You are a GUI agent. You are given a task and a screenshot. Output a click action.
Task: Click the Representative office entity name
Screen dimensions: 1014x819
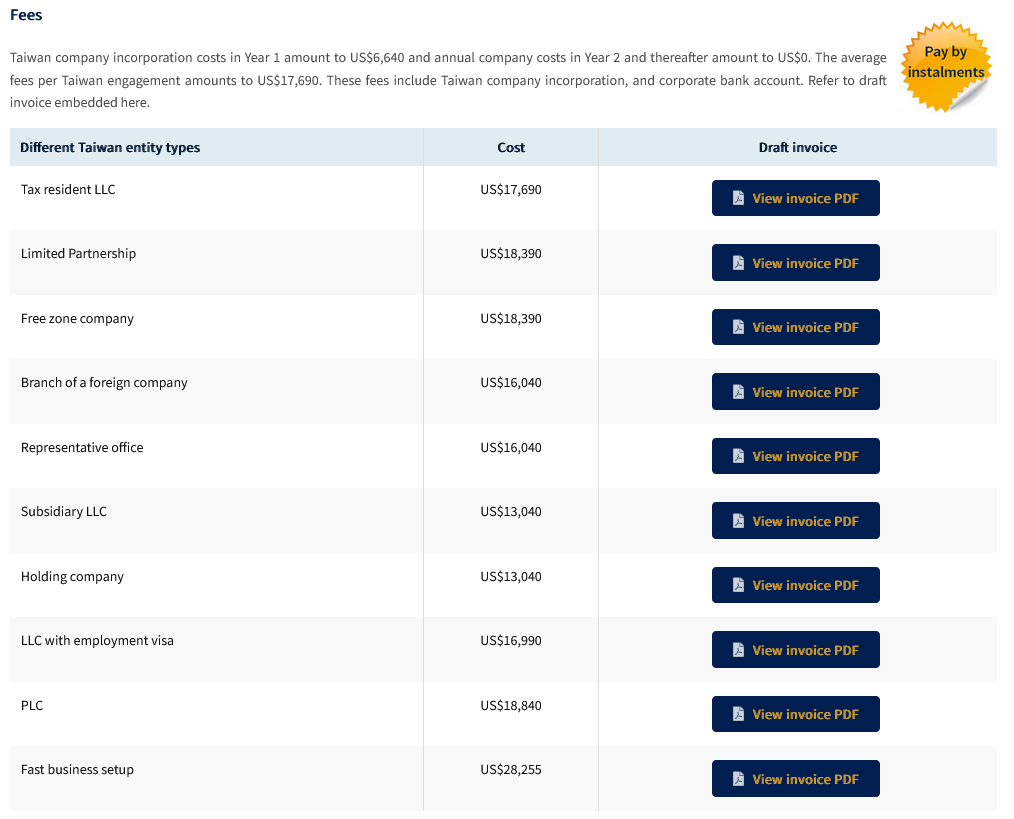pos(82,447)
